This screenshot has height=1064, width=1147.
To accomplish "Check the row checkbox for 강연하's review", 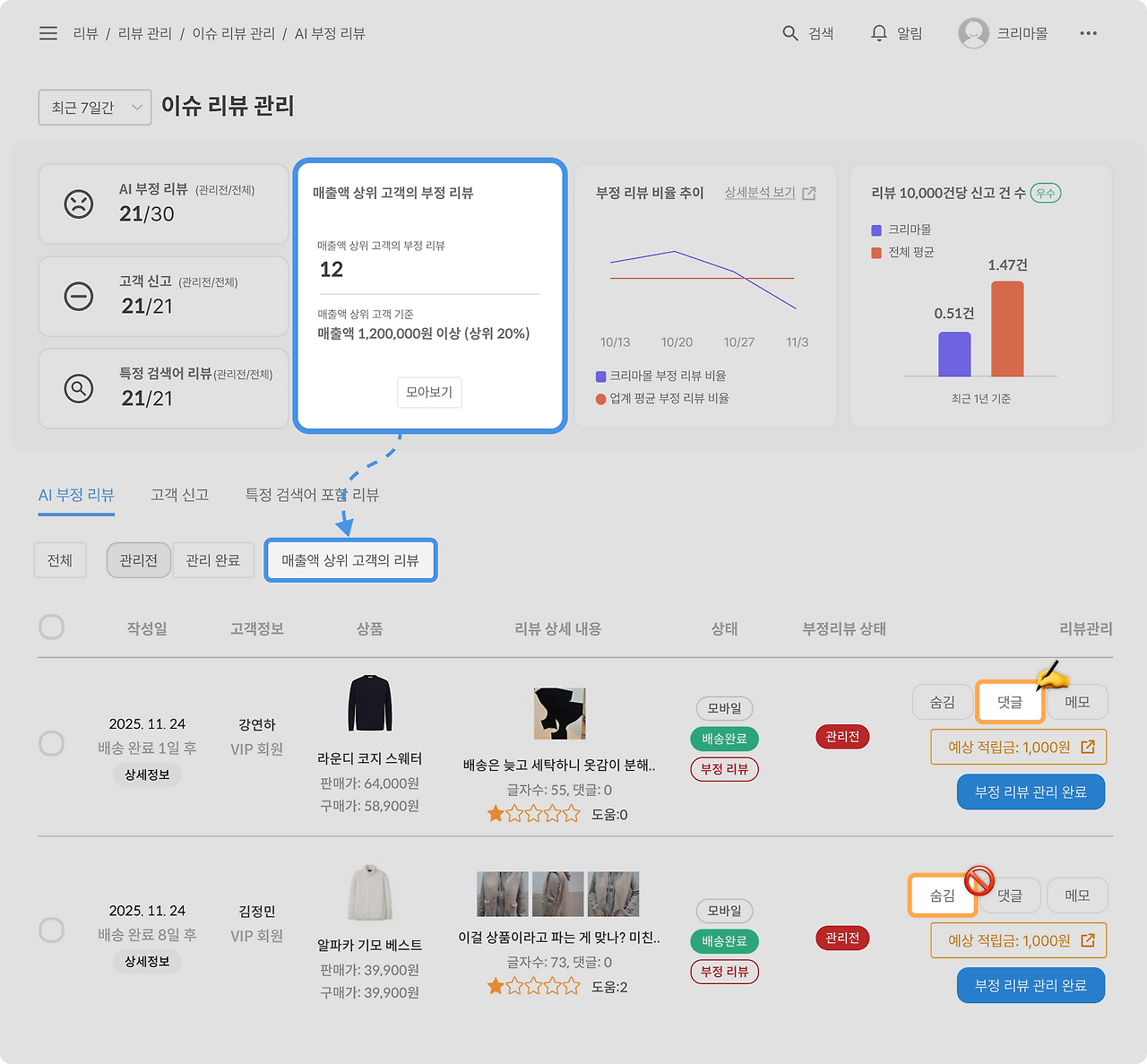I will [51, 743].
